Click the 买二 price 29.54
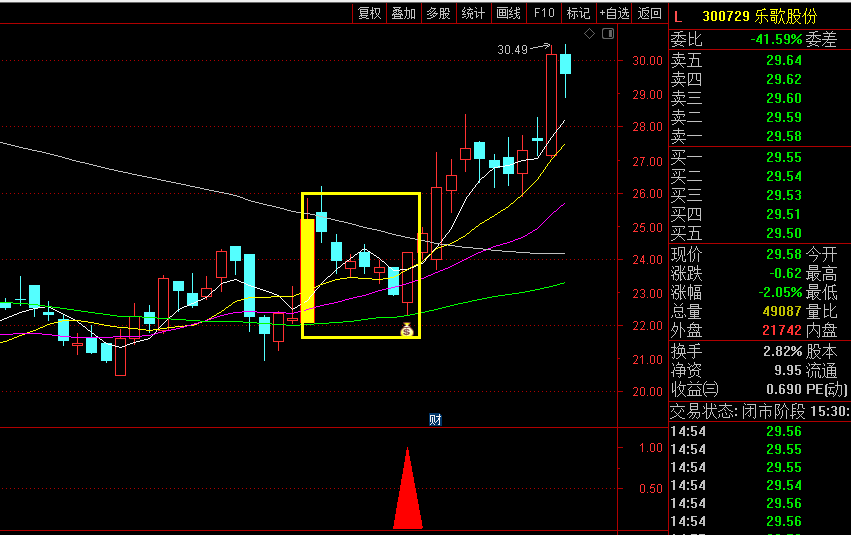The image size is (851, 535). 784,176
